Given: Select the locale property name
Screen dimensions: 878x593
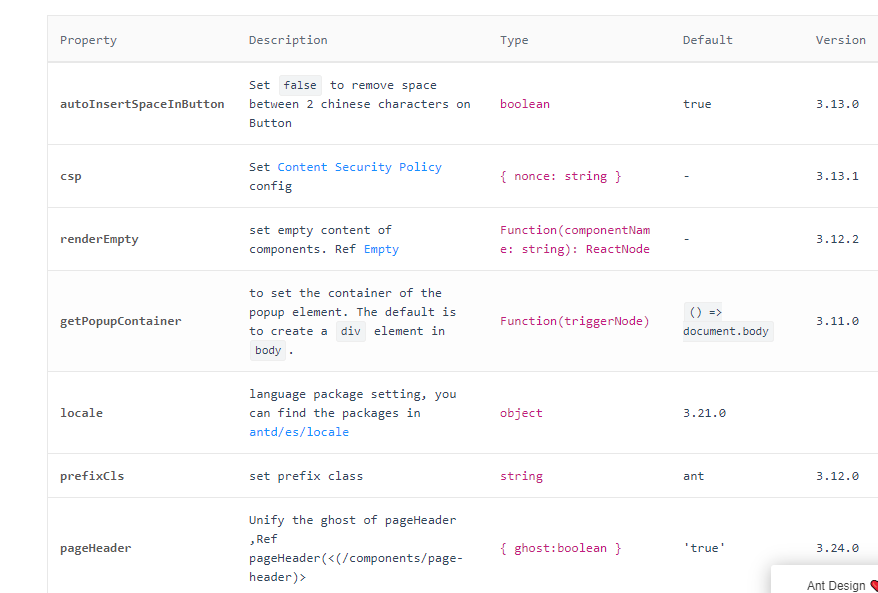Looking at the screenshot, I should [x=81, y=413].
